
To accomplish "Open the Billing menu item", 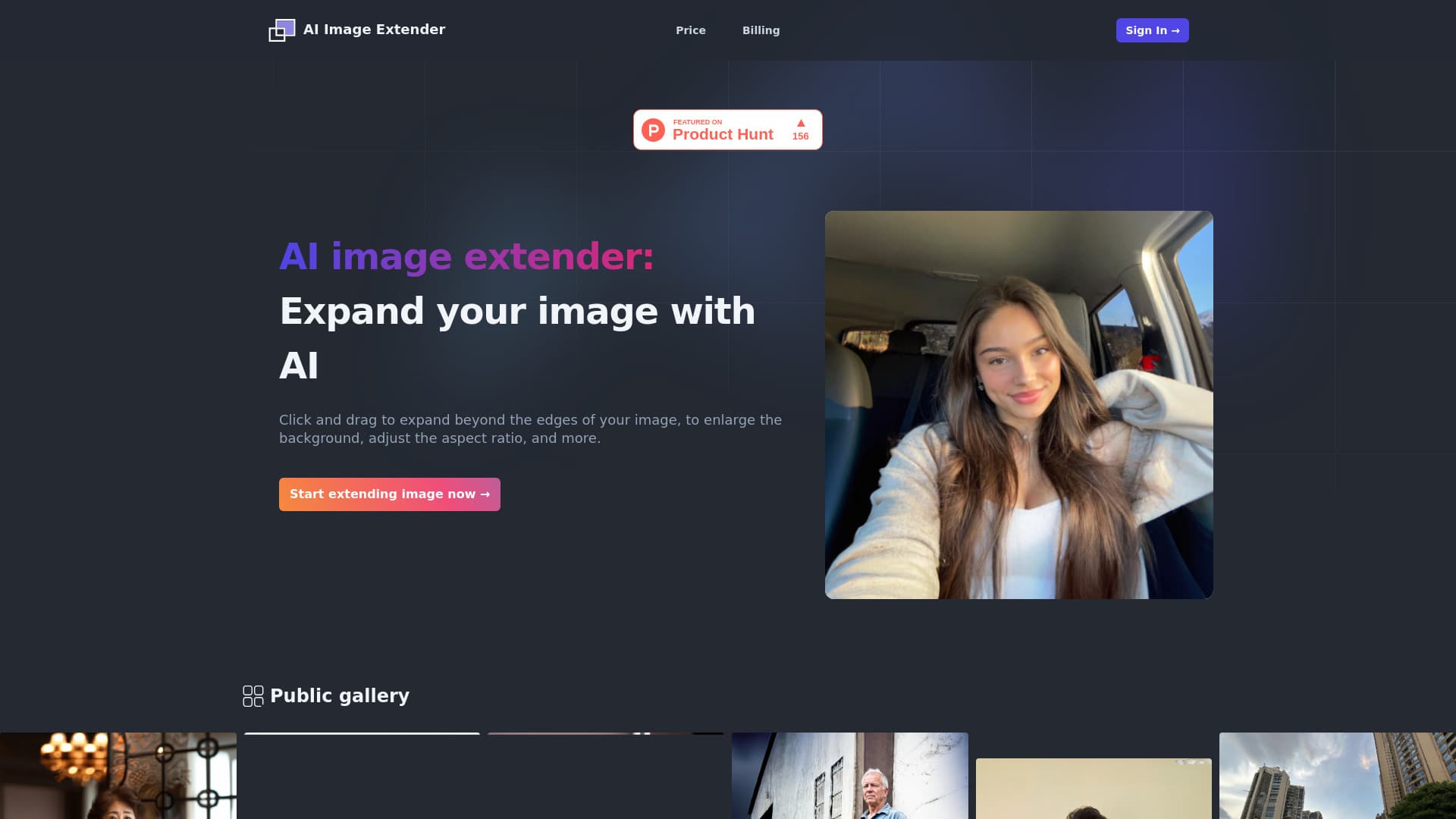I will tap(761, 30).
